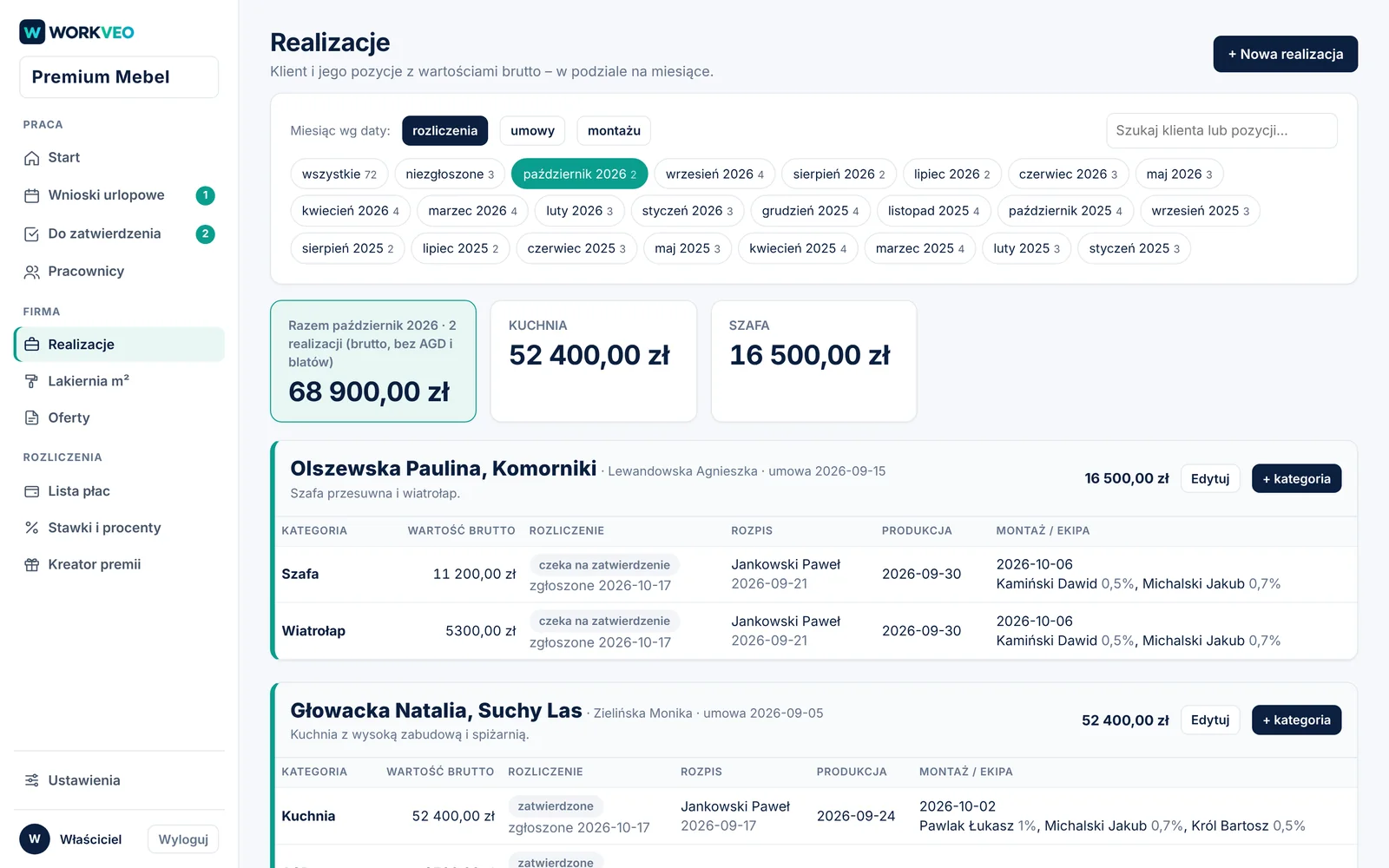
Task: Open Pracownicy in the sidebar
Action: pos(119,272)
